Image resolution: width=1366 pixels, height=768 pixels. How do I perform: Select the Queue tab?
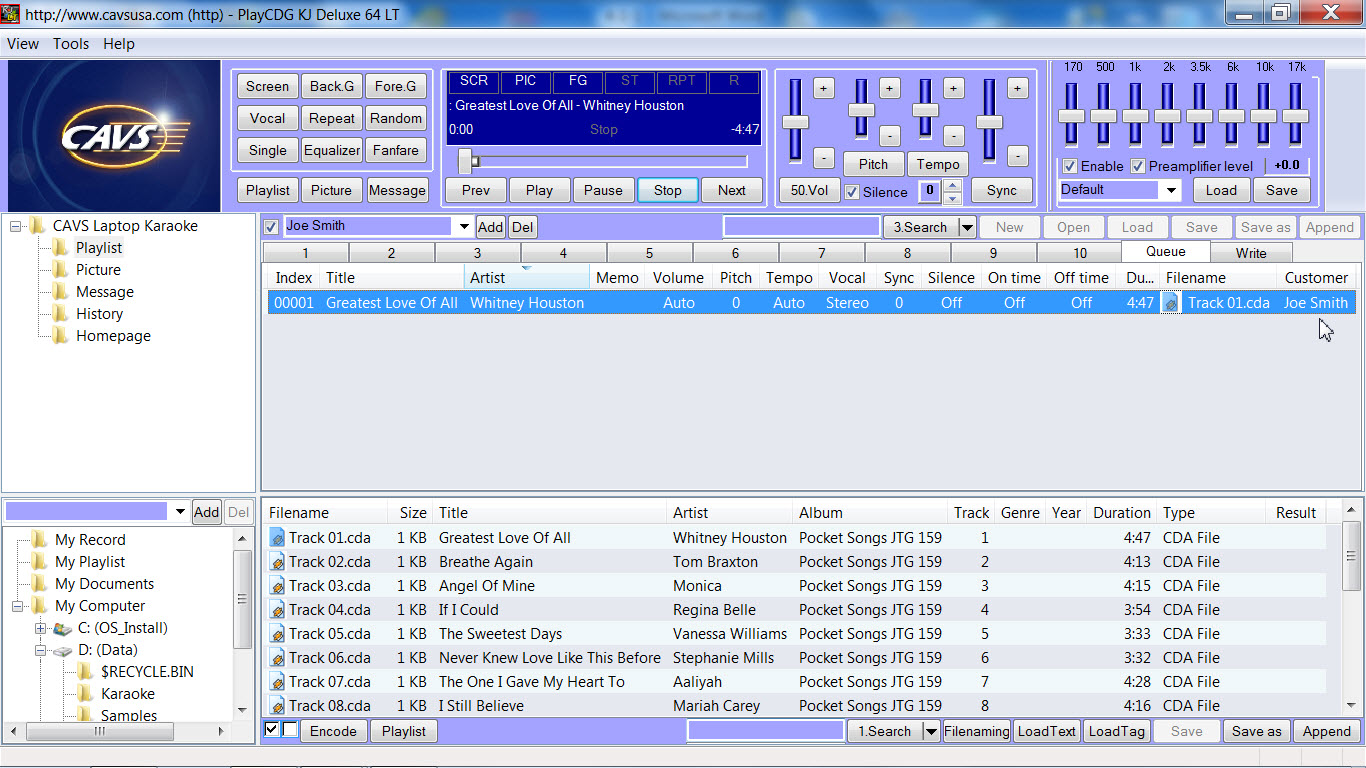pyautogui.click(x=1166, y=252)
